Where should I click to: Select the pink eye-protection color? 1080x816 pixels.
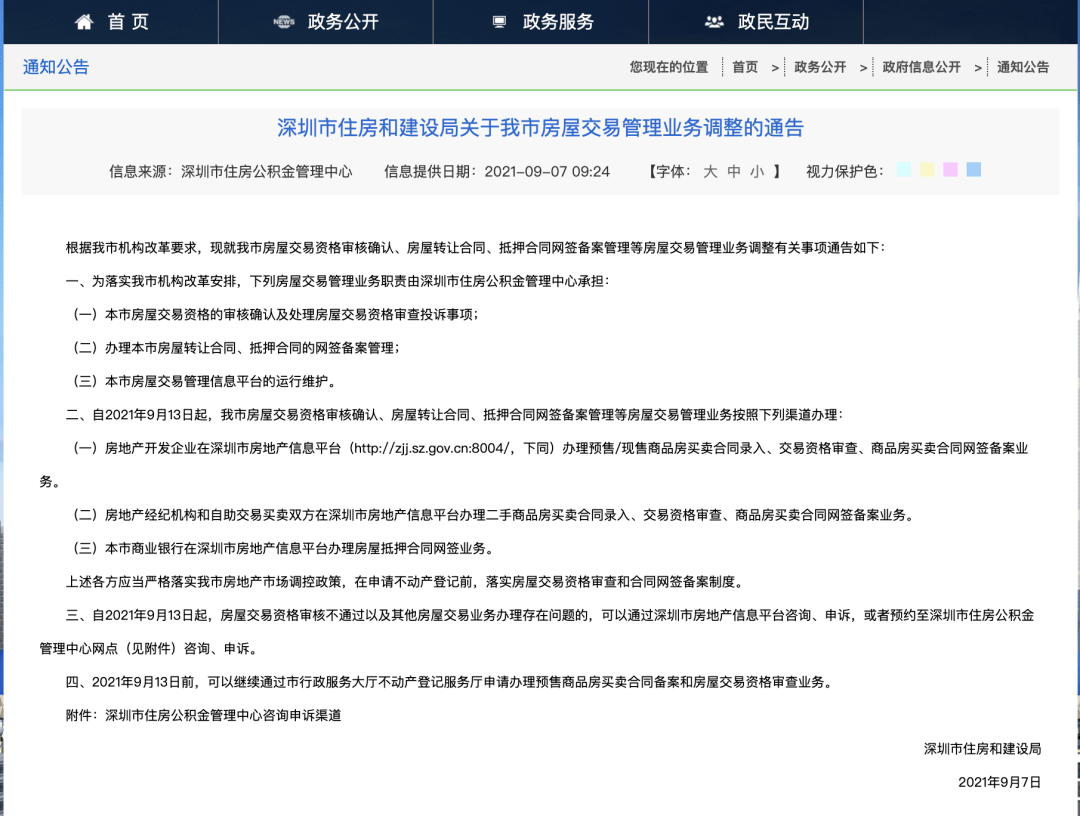coord(950,170)
